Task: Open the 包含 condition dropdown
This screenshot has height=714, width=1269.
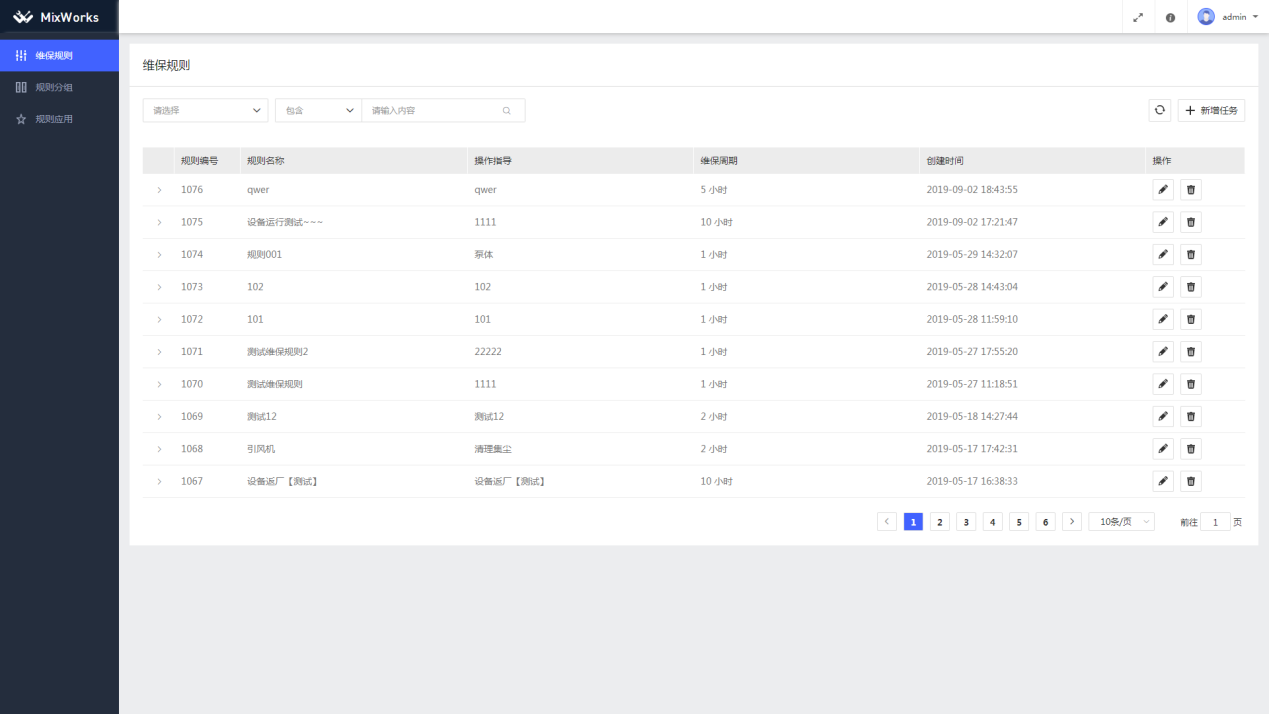Action: point(318,111)
